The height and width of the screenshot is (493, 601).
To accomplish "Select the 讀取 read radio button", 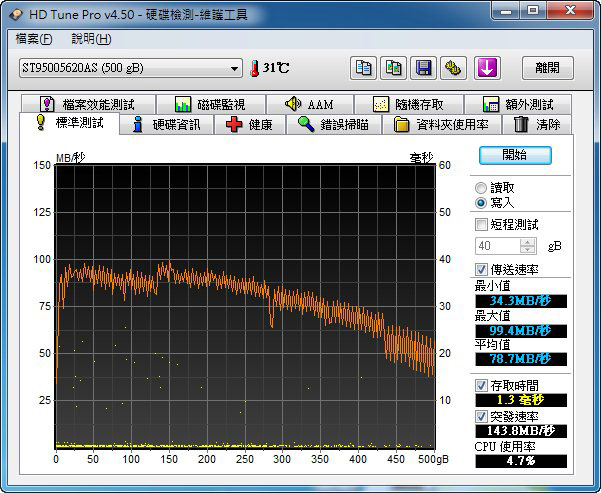I will point(481,188).
